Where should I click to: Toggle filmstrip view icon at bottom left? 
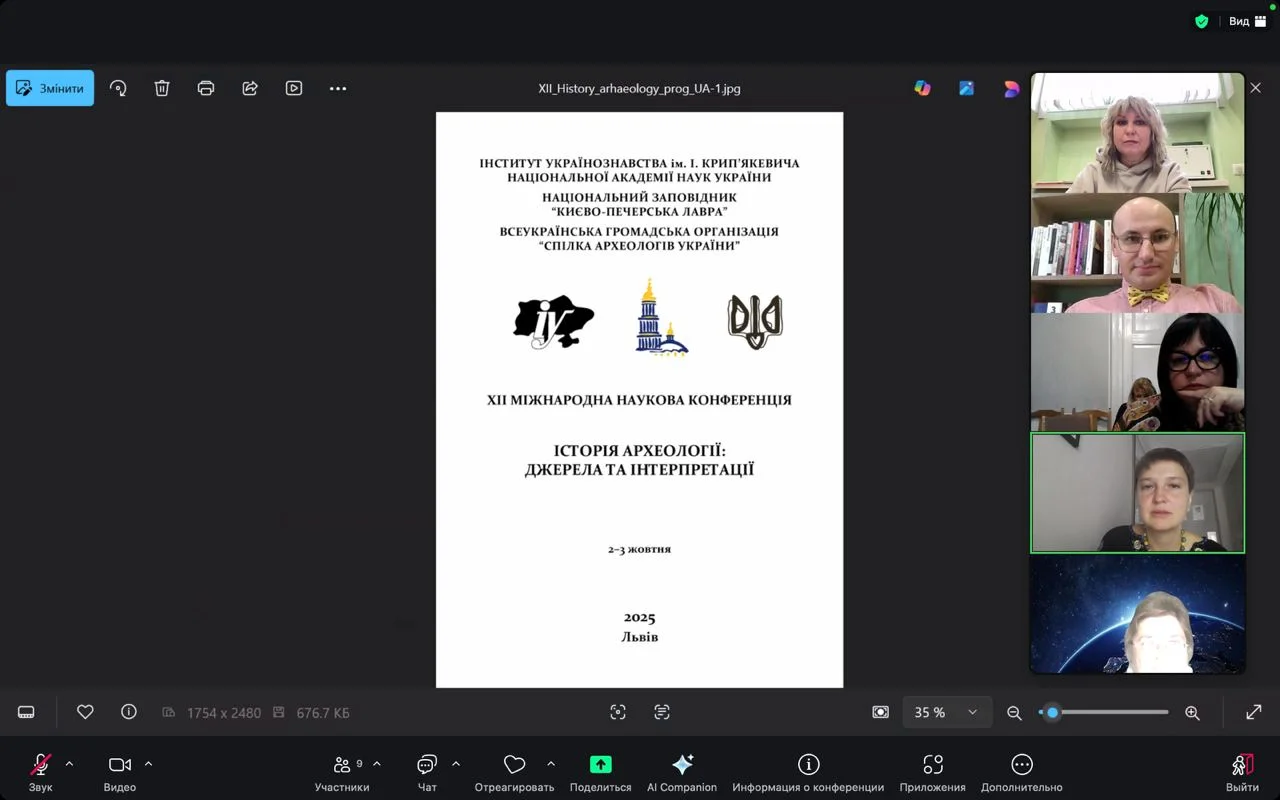(x=27, y=712)
